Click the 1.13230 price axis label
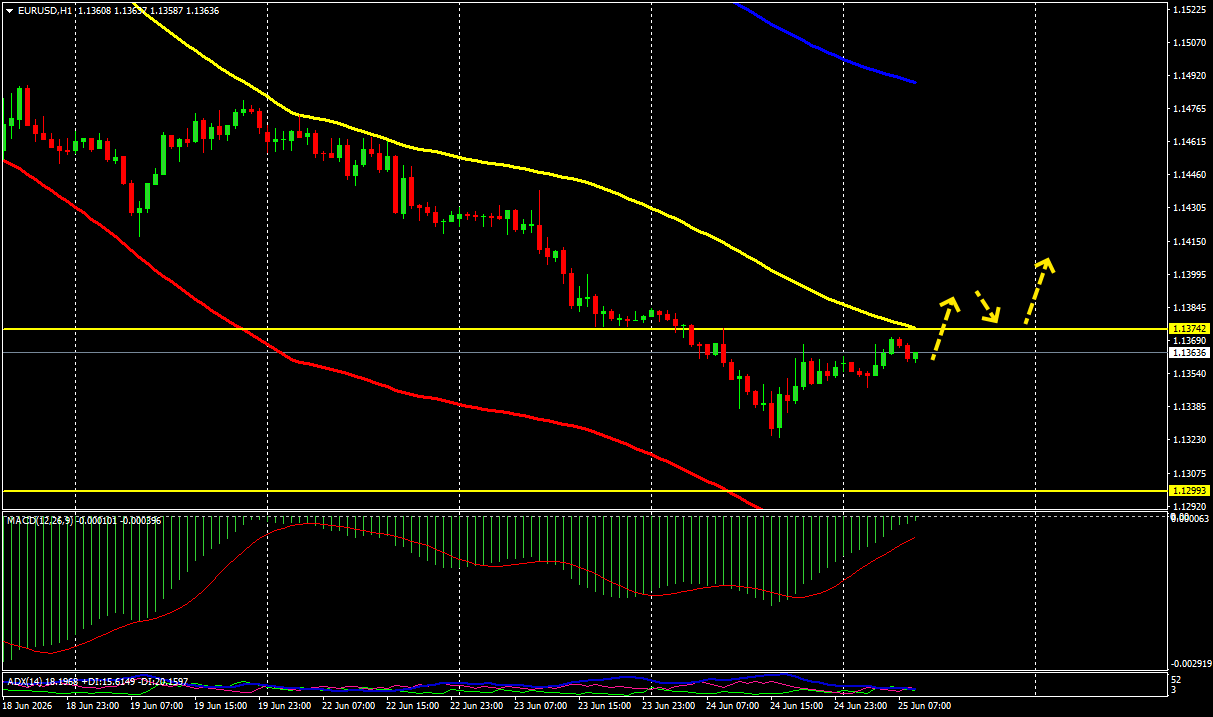Viewport: 1213px width, 717px height. [x=1190, y=440]
